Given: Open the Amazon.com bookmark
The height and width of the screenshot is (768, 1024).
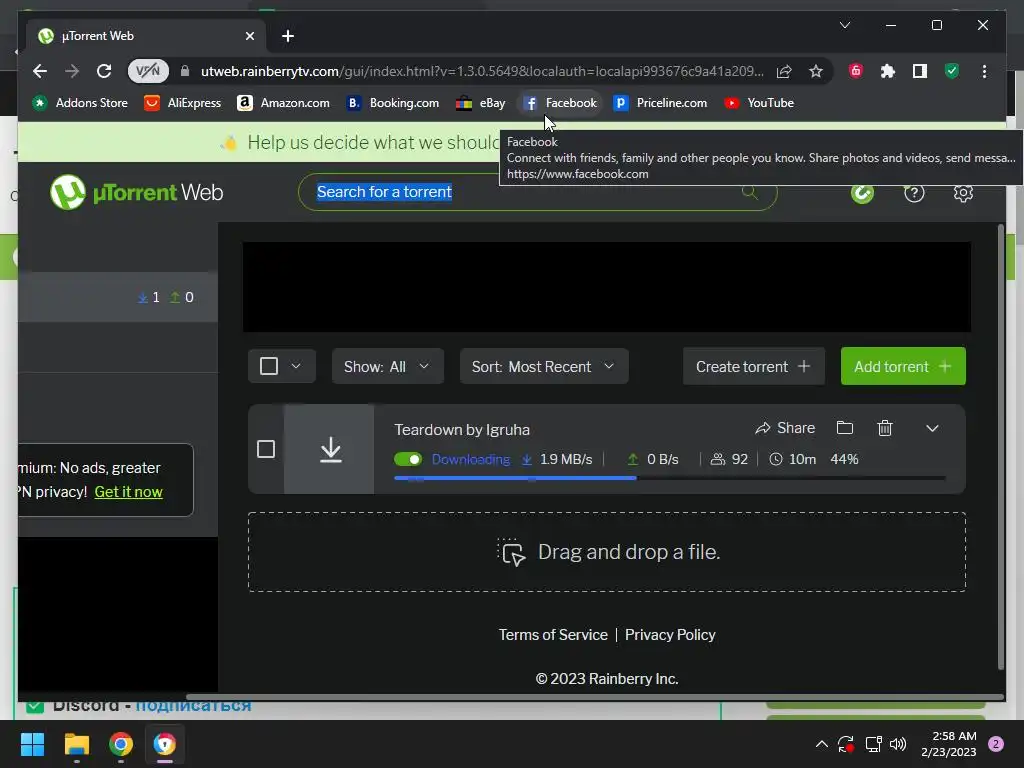Looking at the screenshot, I should [x=283, y=103].
